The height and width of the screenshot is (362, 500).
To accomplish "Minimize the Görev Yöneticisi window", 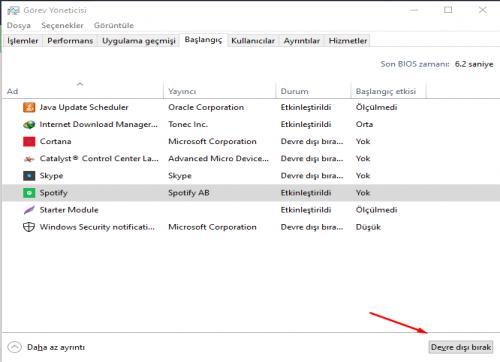I will (414, 10).
